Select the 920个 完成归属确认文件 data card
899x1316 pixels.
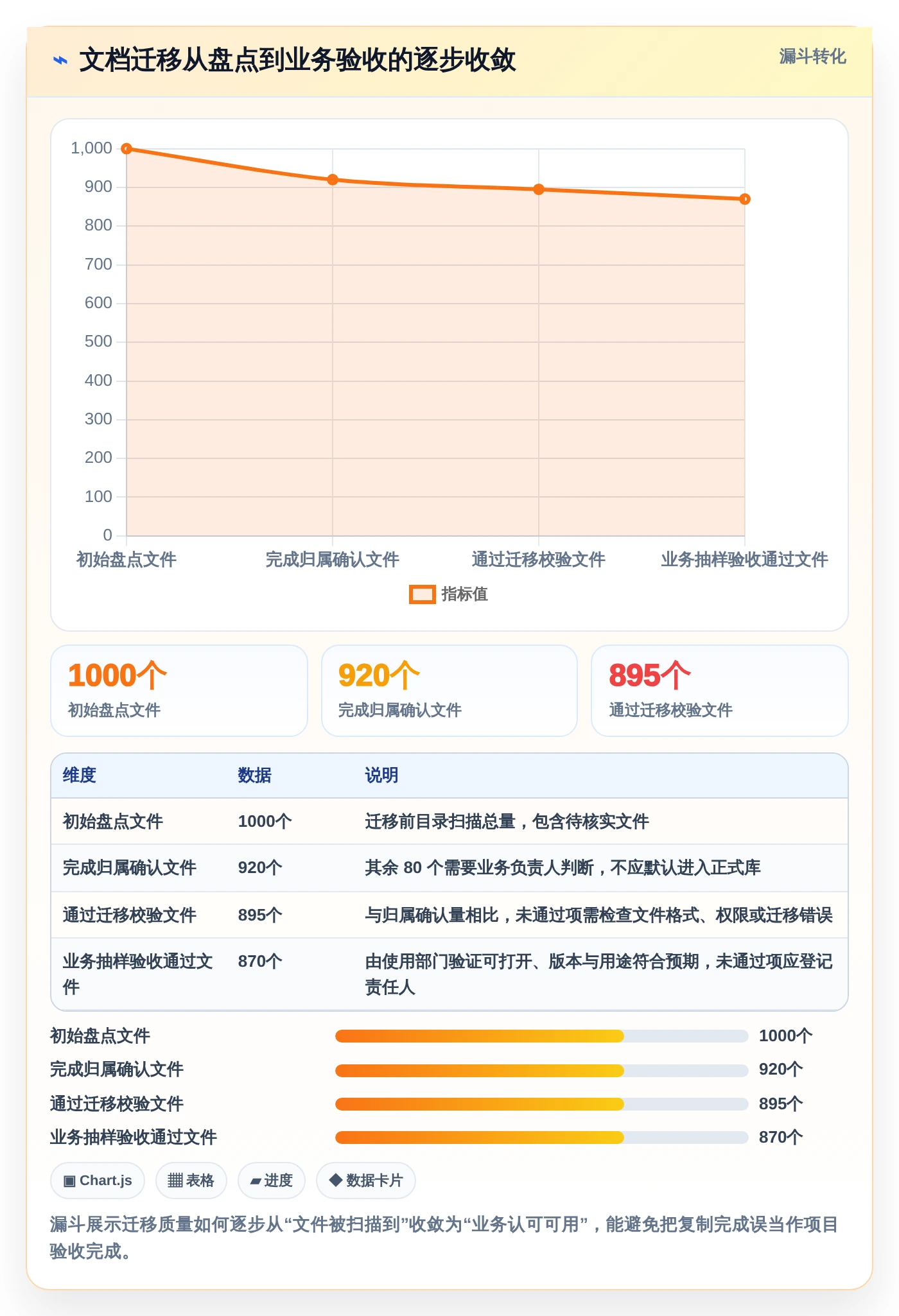coord(449,691)
